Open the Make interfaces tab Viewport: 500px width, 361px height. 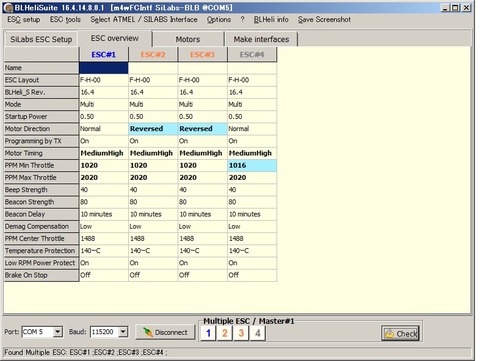click(x=261, y=39)
